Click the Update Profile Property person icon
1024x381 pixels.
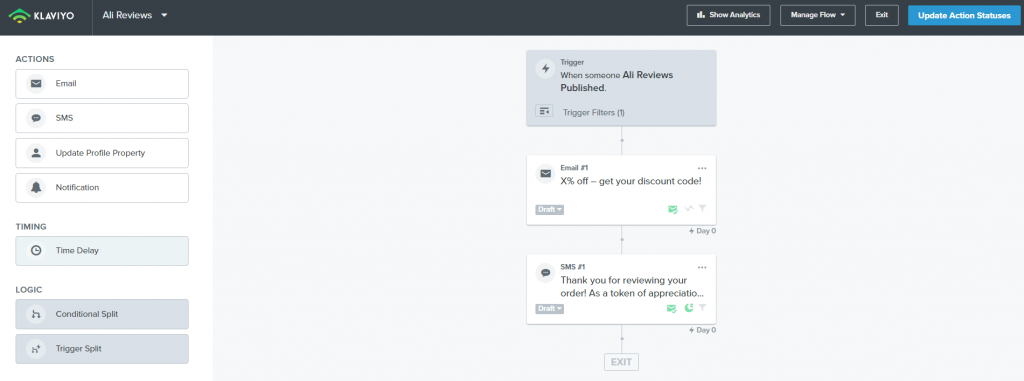pos(36,153)
